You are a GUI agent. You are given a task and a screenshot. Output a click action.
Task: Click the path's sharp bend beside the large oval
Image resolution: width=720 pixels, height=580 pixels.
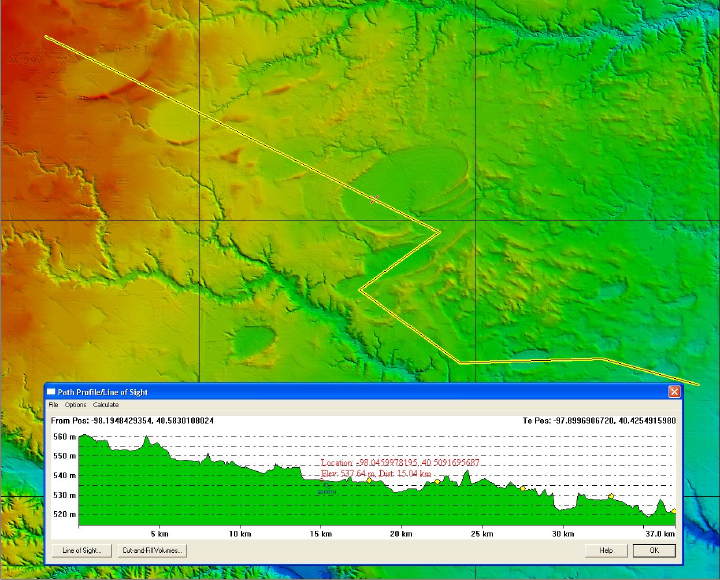(x=440, y=233)
